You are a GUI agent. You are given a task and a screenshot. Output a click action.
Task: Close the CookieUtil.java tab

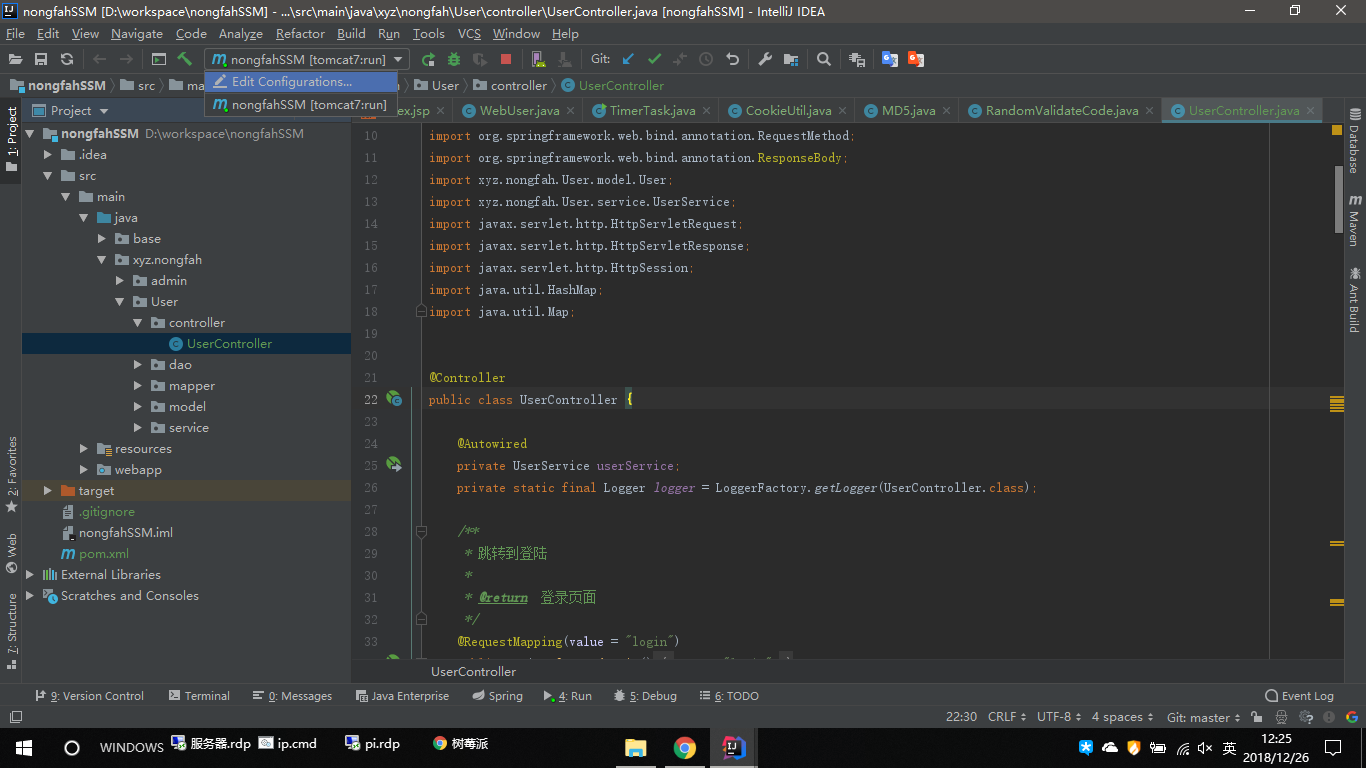point(842,111)
